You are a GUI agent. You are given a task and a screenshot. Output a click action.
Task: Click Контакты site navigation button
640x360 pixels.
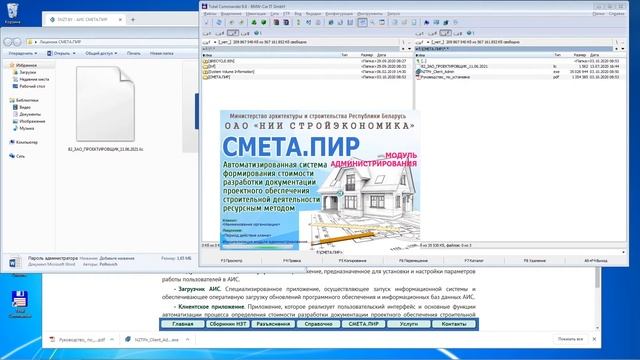point(454,324)
